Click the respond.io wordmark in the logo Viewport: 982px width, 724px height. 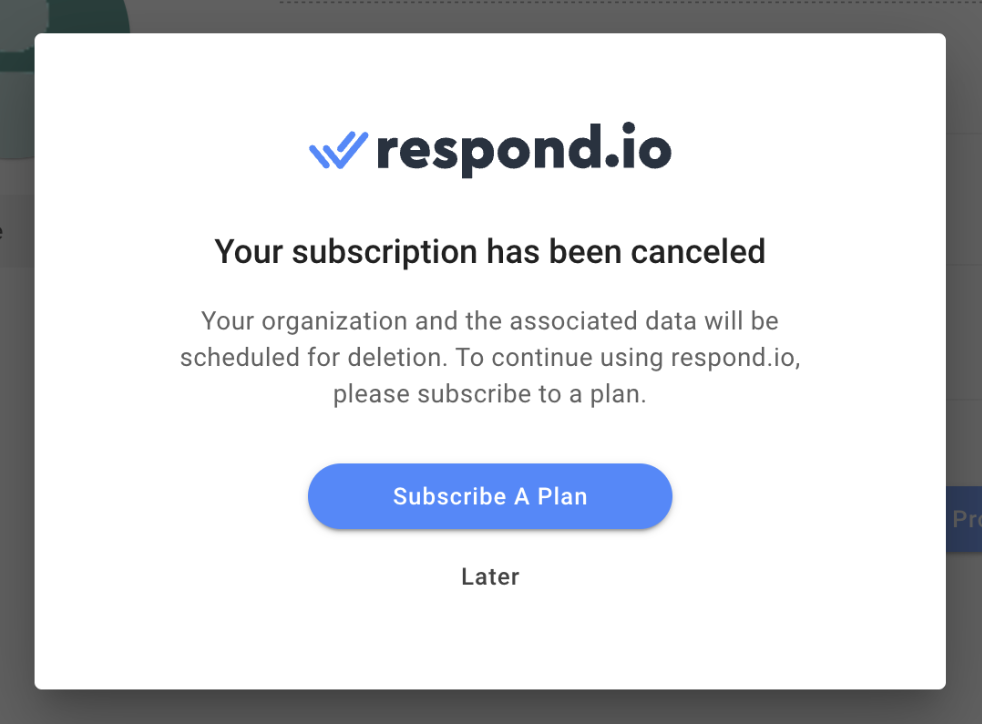523,151
